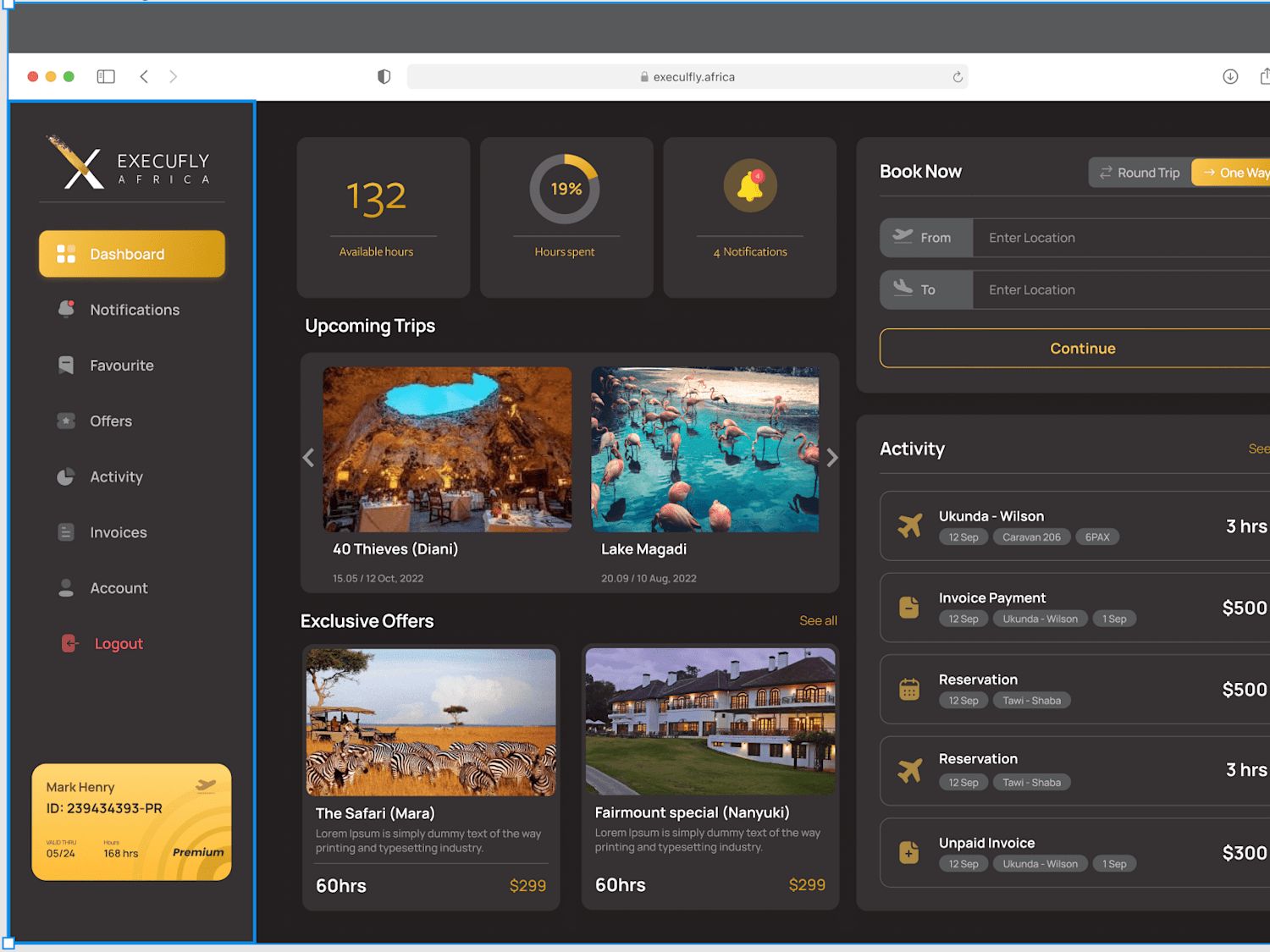The image size is (1270, 952).
Task: Click the Round Trip arrows icon
Action: pyautogui.click(x=1106, y=173)
